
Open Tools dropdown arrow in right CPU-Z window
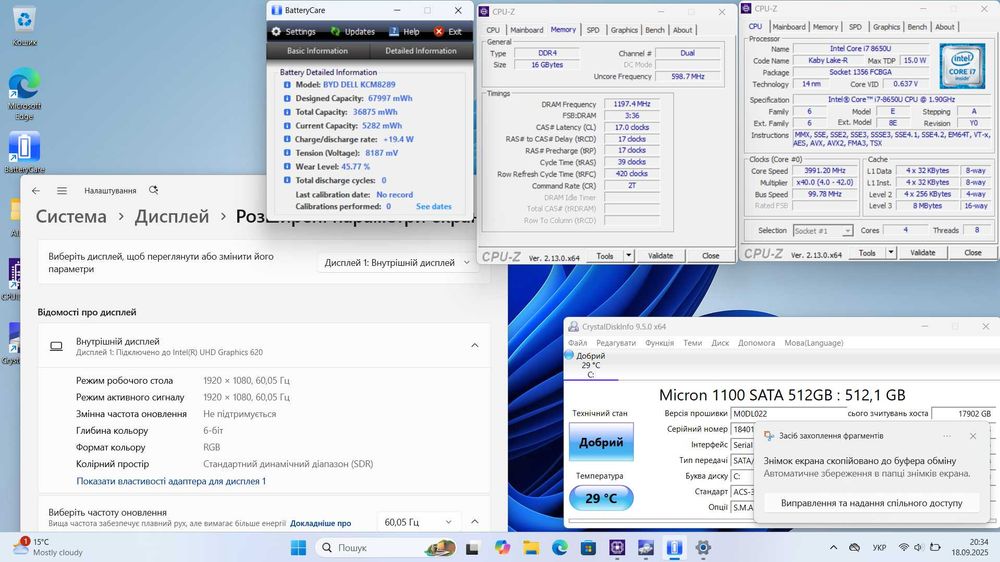coord(890,253)
